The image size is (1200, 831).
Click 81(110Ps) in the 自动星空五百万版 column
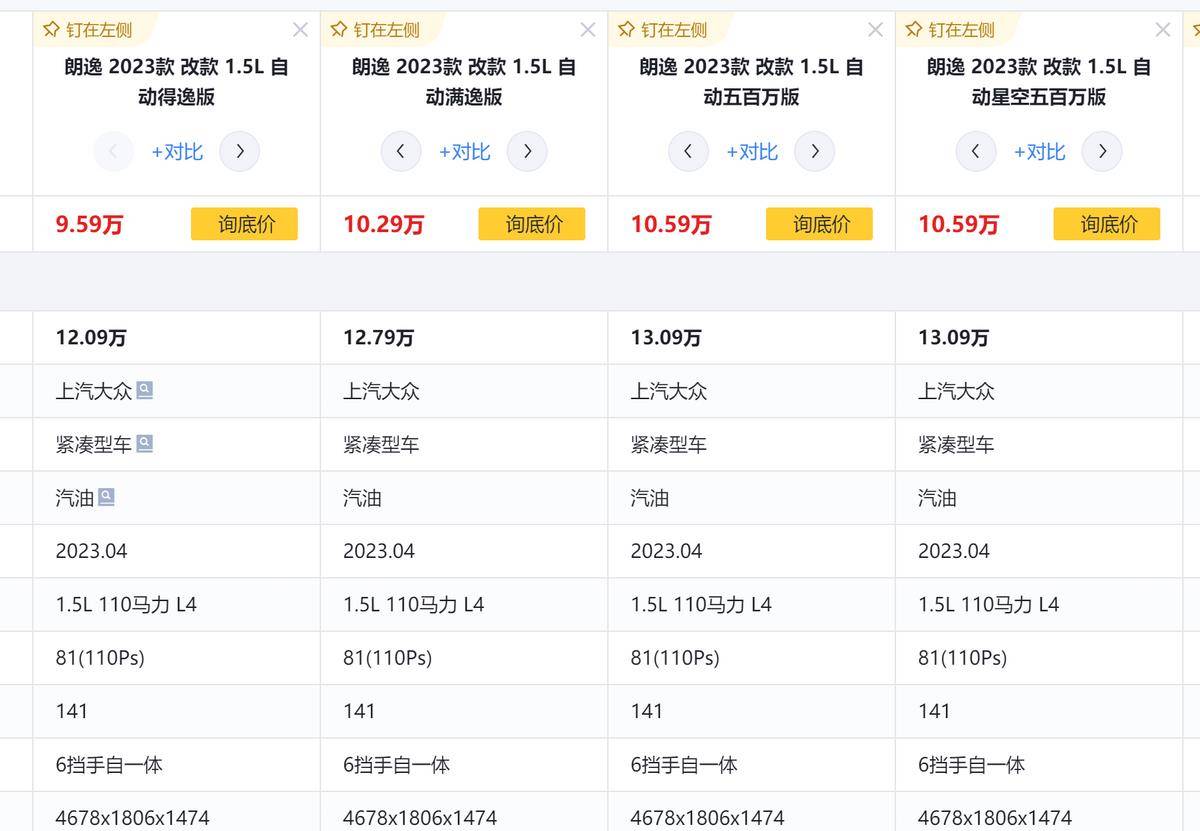pos(963,658)
